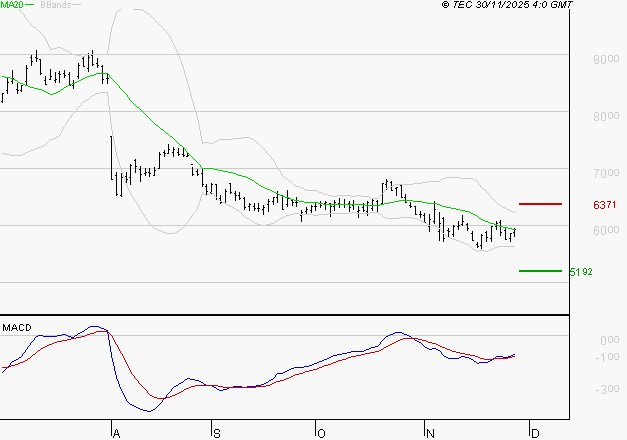627x440 pixels.
Task: Click the 6000 price axis label
Action: tap(606, 230)
